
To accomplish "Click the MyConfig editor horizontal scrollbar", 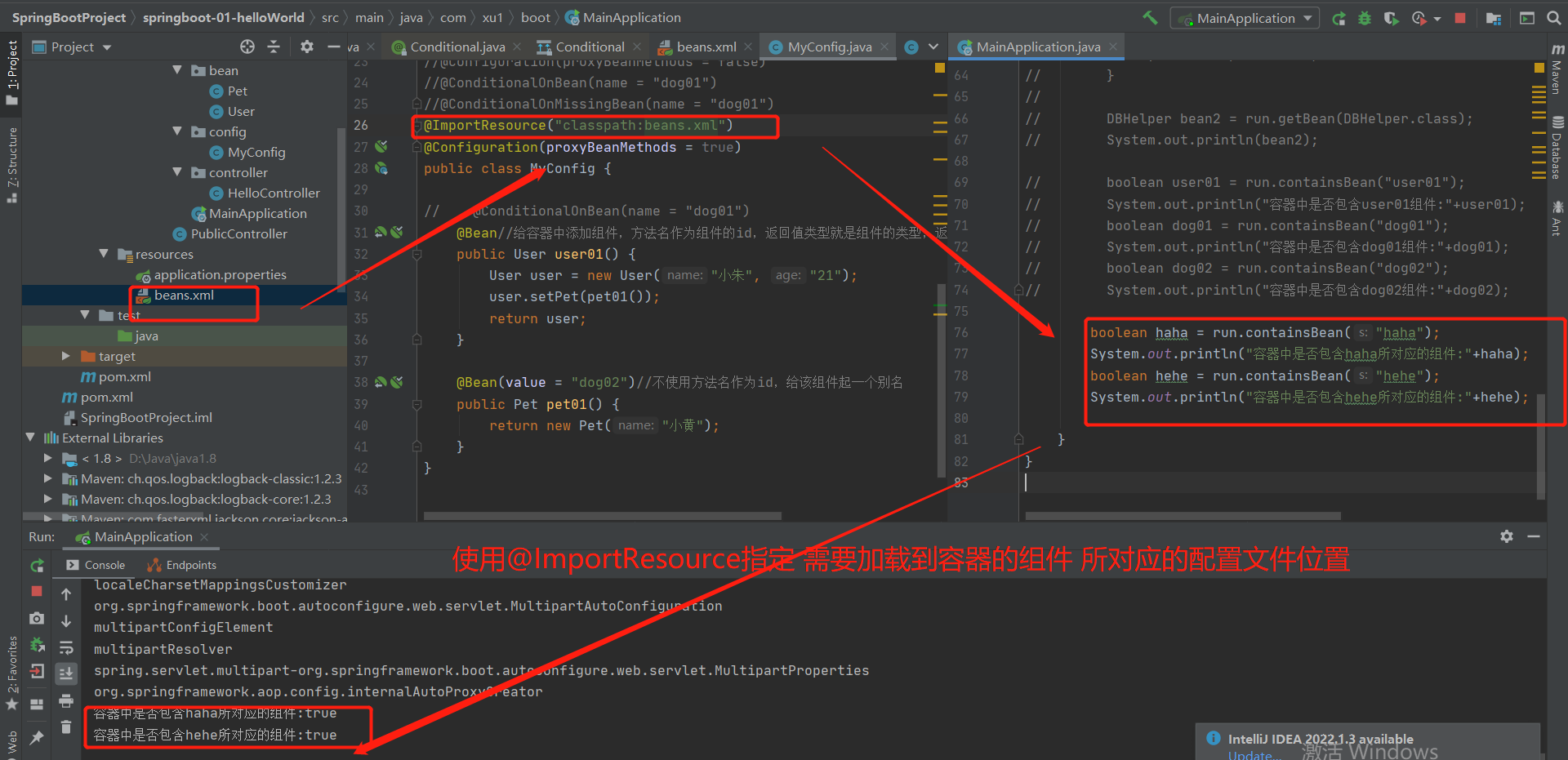I will [x=603, y=516].
